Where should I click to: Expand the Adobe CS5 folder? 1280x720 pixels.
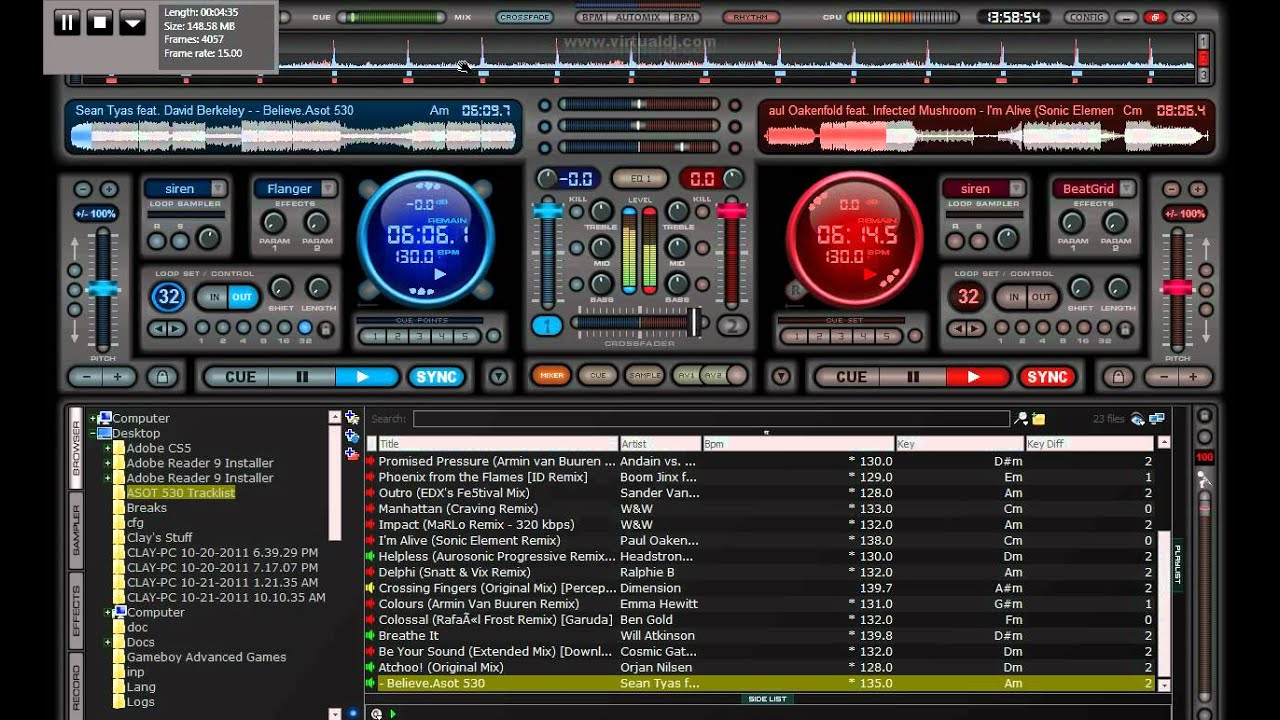point(107,448)
